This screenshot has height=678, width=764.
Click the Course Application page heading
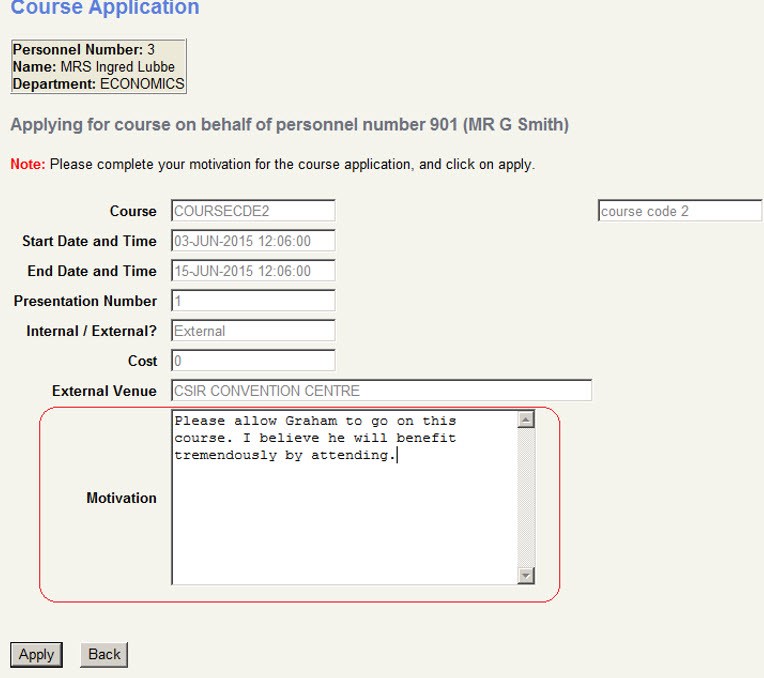pyautogui.click(x=104, y=9)
